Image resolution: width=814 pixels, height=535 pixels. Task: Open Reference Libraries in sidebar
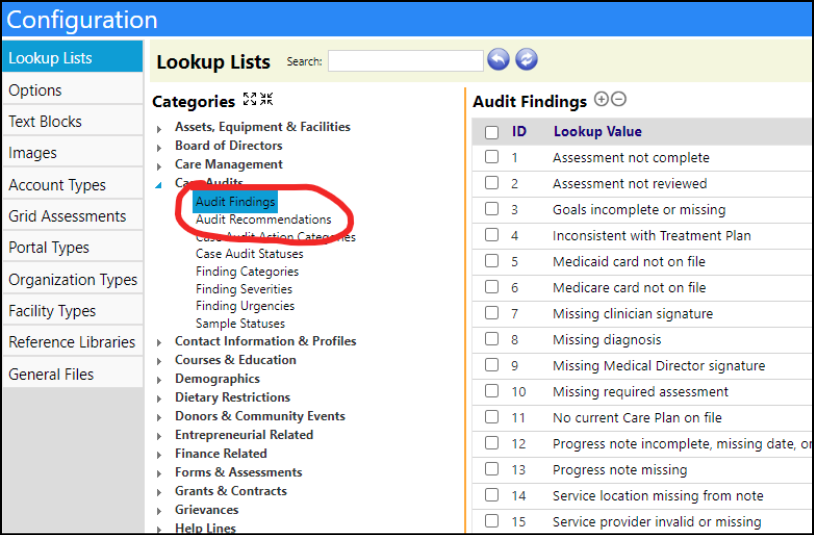[x=73, y=342]
